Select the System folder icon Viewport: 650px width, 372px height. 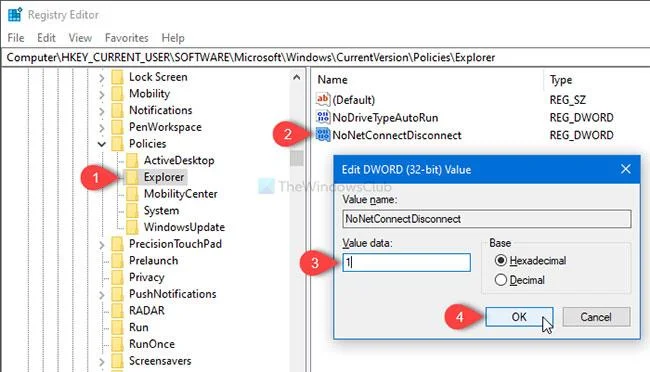pos(132,211)
